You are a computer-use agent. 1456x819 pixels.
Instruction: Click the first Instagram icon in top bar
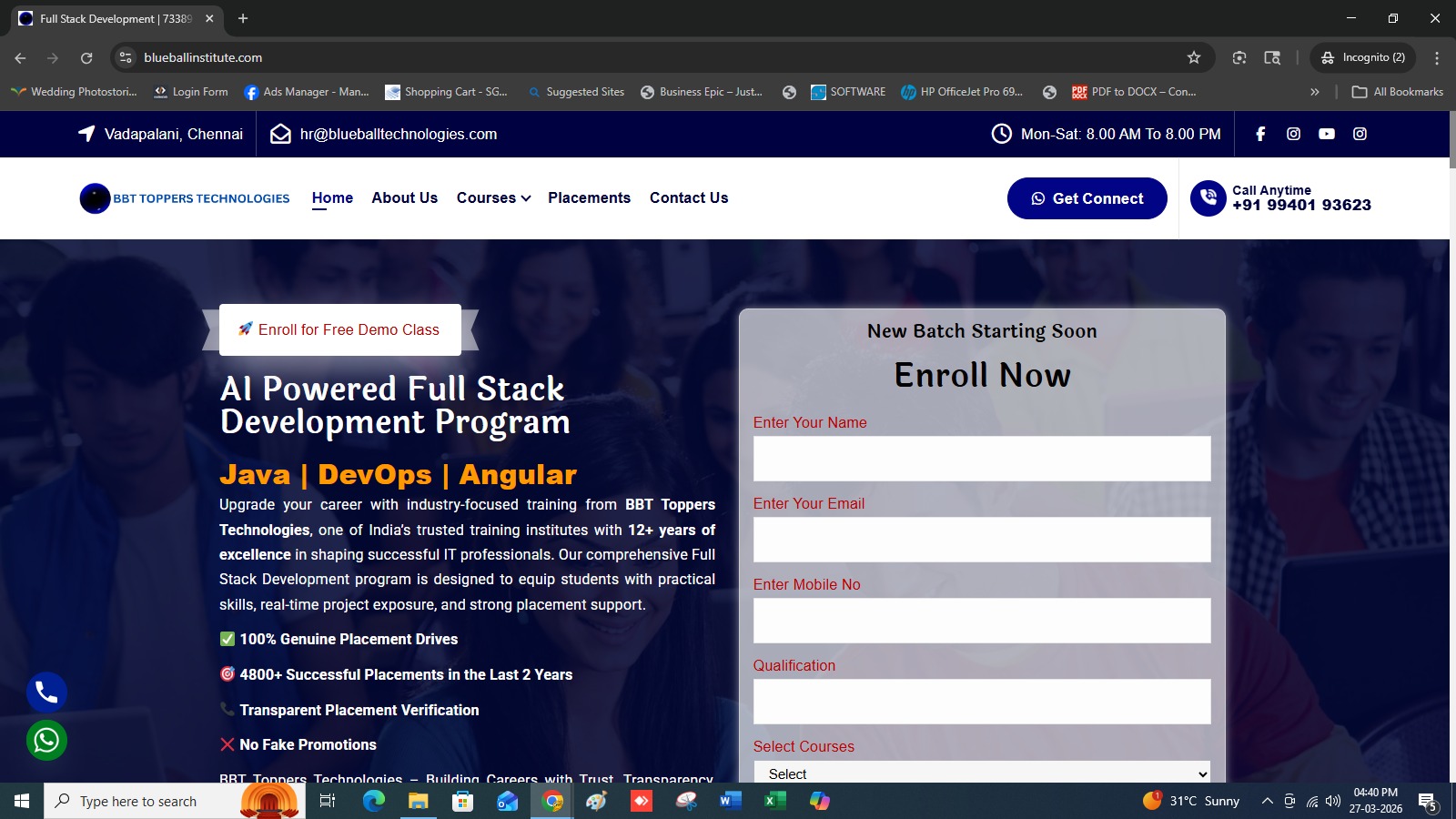point(1293,134)
